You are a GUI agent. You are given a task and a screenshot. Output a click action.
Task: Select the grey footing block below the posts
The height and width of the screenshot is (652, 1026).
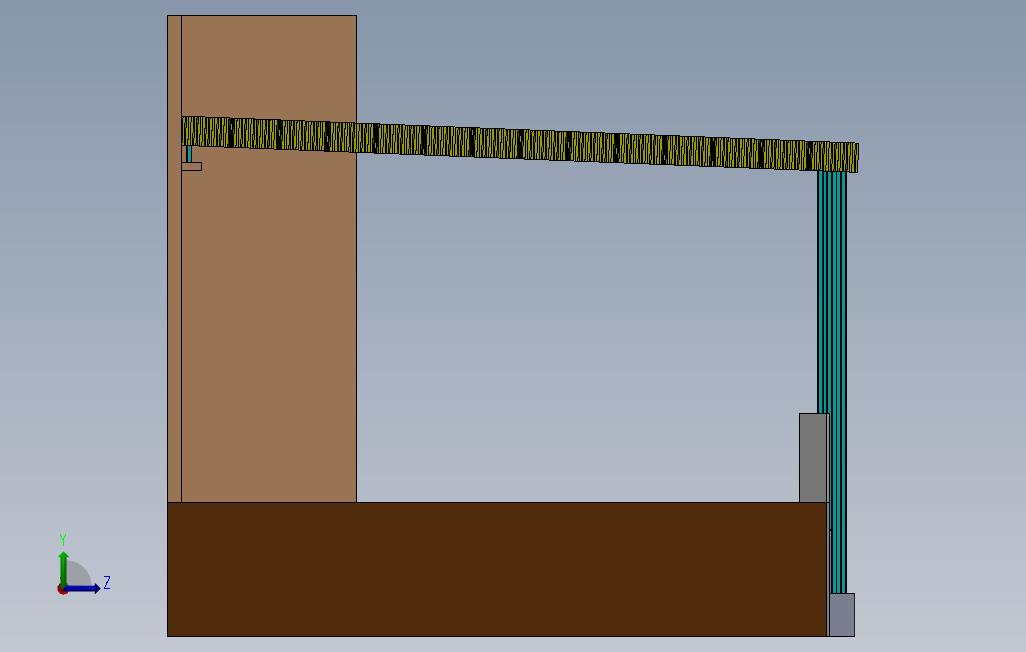pyautogui.click(x=842, y=615)
